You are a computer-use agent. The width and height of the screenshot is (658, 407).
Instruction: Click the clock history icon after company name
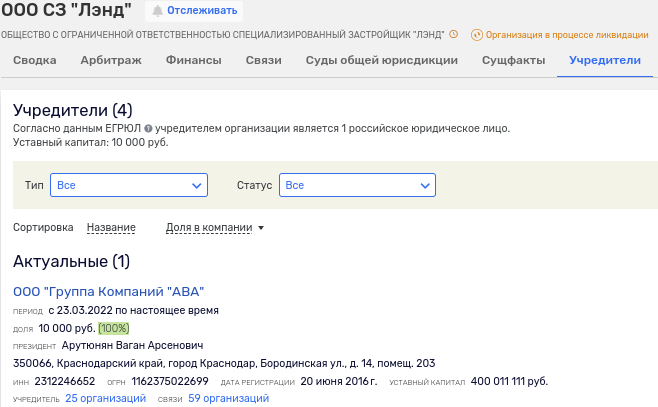[453, 34]
